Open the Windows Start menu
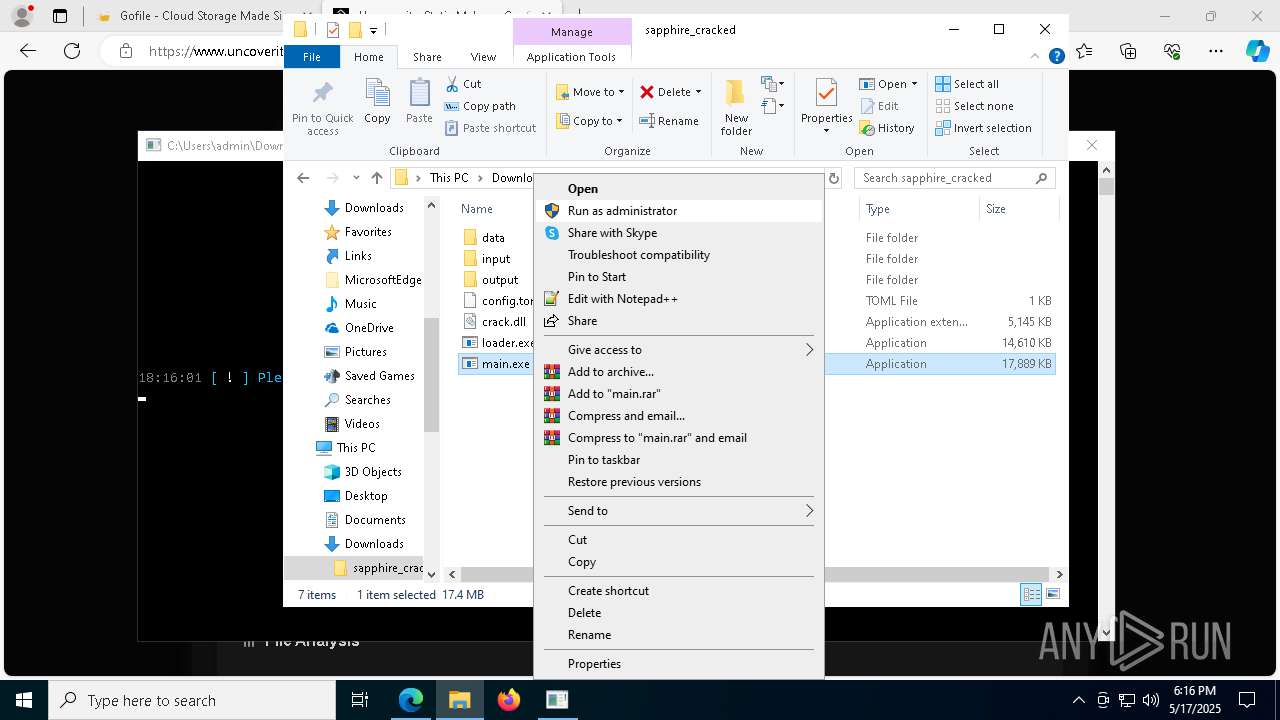Image resolution: width=1280 pixels, height=720 pixels. 24,700
